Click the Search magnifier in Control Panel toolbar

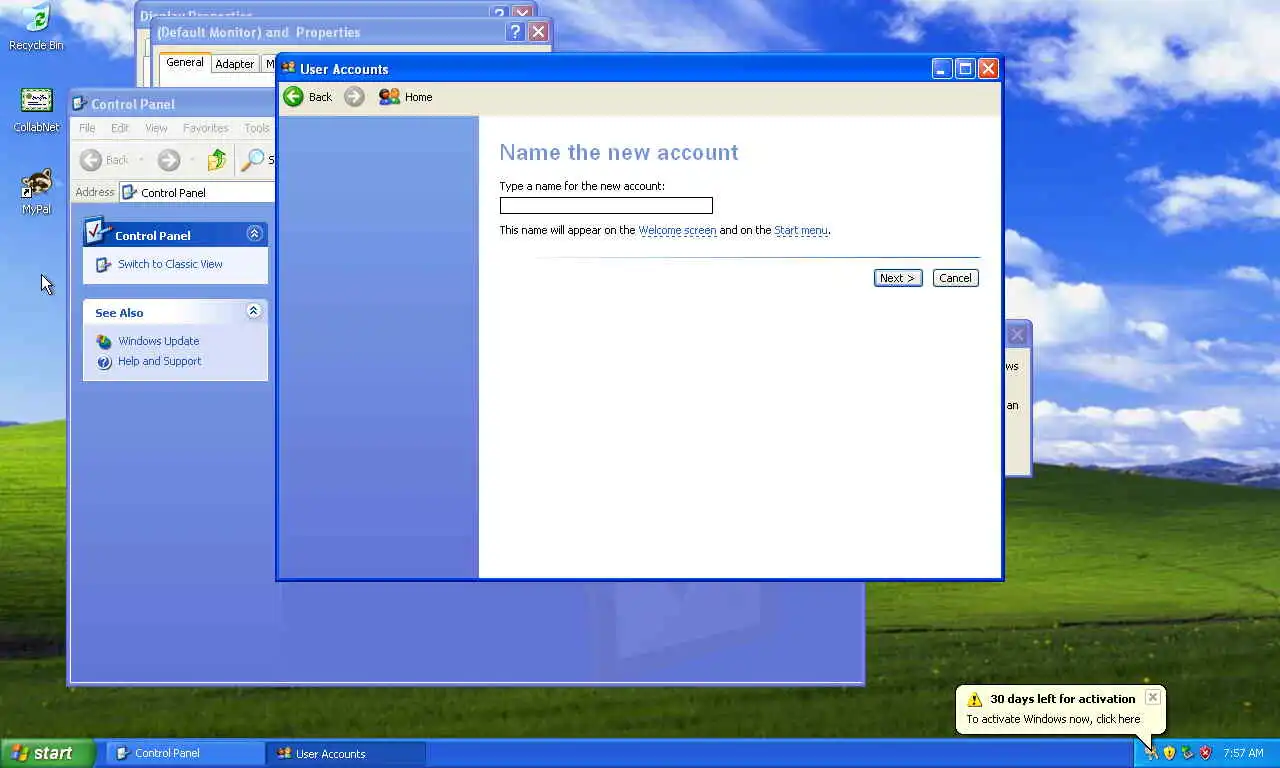[x=254, y=160]
